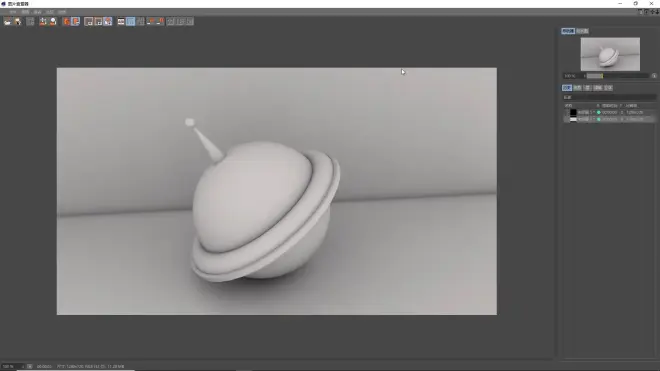Click the fit icon right of the navigator zoom slider

(x=654, y=76)
